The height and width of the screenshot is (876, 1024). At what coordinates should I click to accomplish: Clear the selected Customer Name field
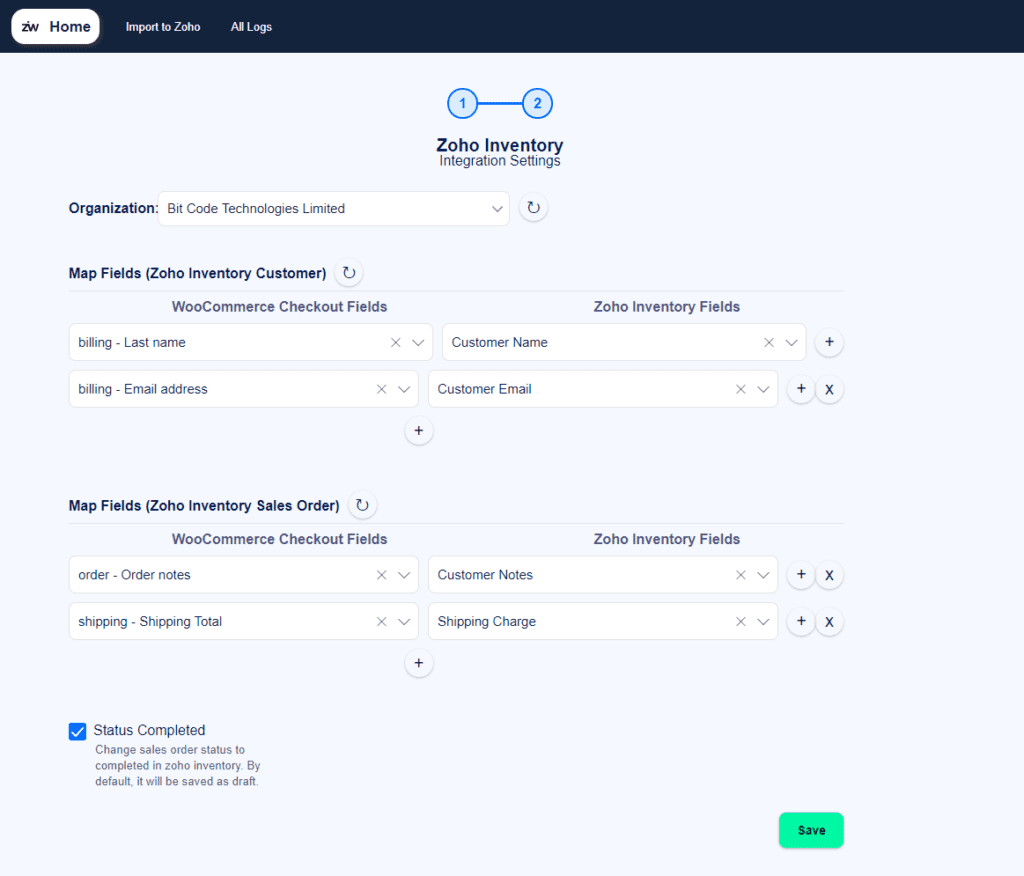[x=769, y=342]
